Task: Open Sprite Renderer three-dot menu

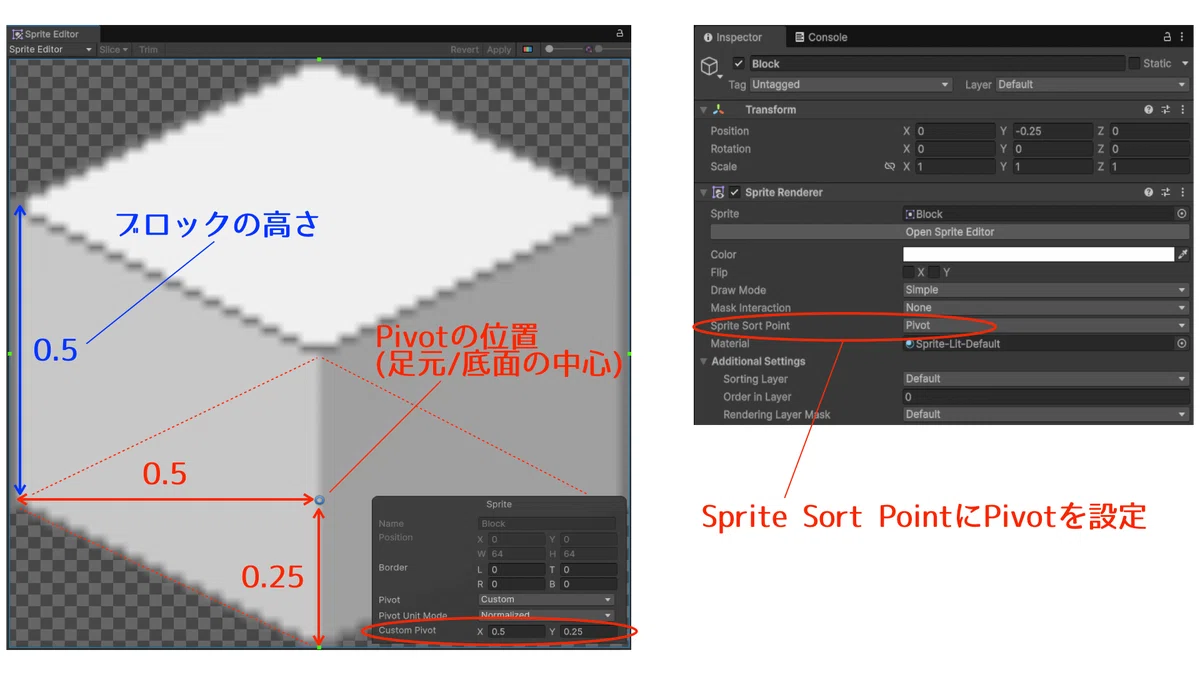Action: click(x=1183, y=192)
